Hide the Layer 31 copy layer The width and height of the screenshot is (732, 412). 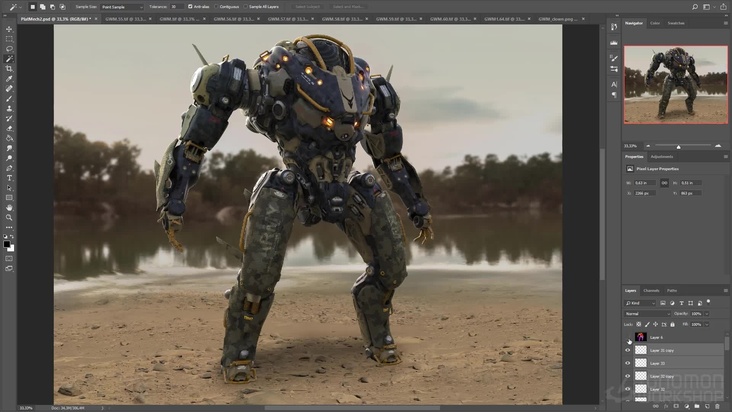point(628,350)
